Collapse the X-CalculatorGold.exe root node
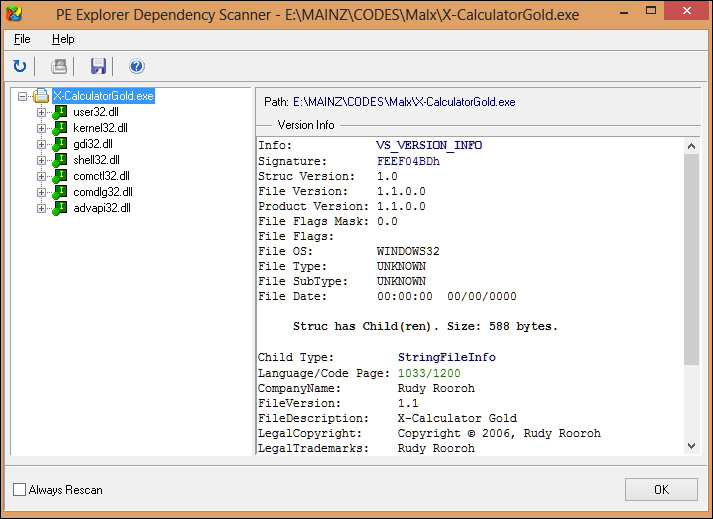Screen dimensions: 713x519 point(22,96)
